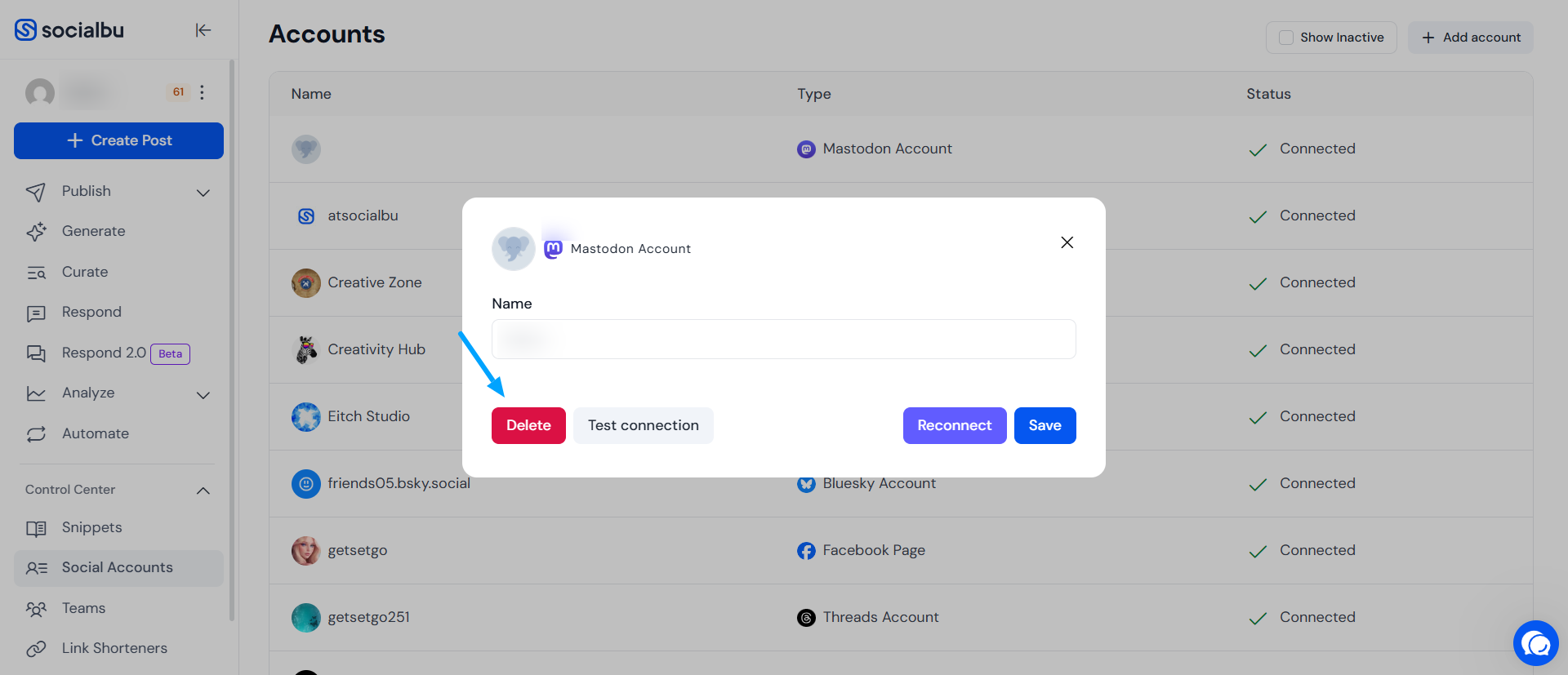
Task: Close the Mastodon Account dialog
Action: 1067,242
